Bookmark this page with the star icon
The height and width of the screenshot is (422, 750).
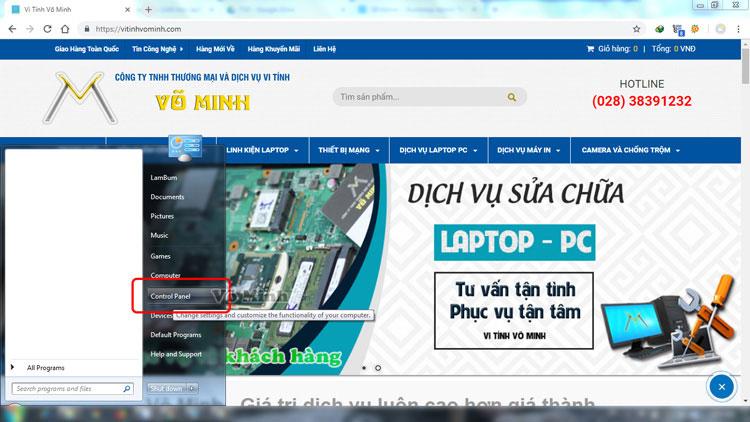tap(636, 29)
